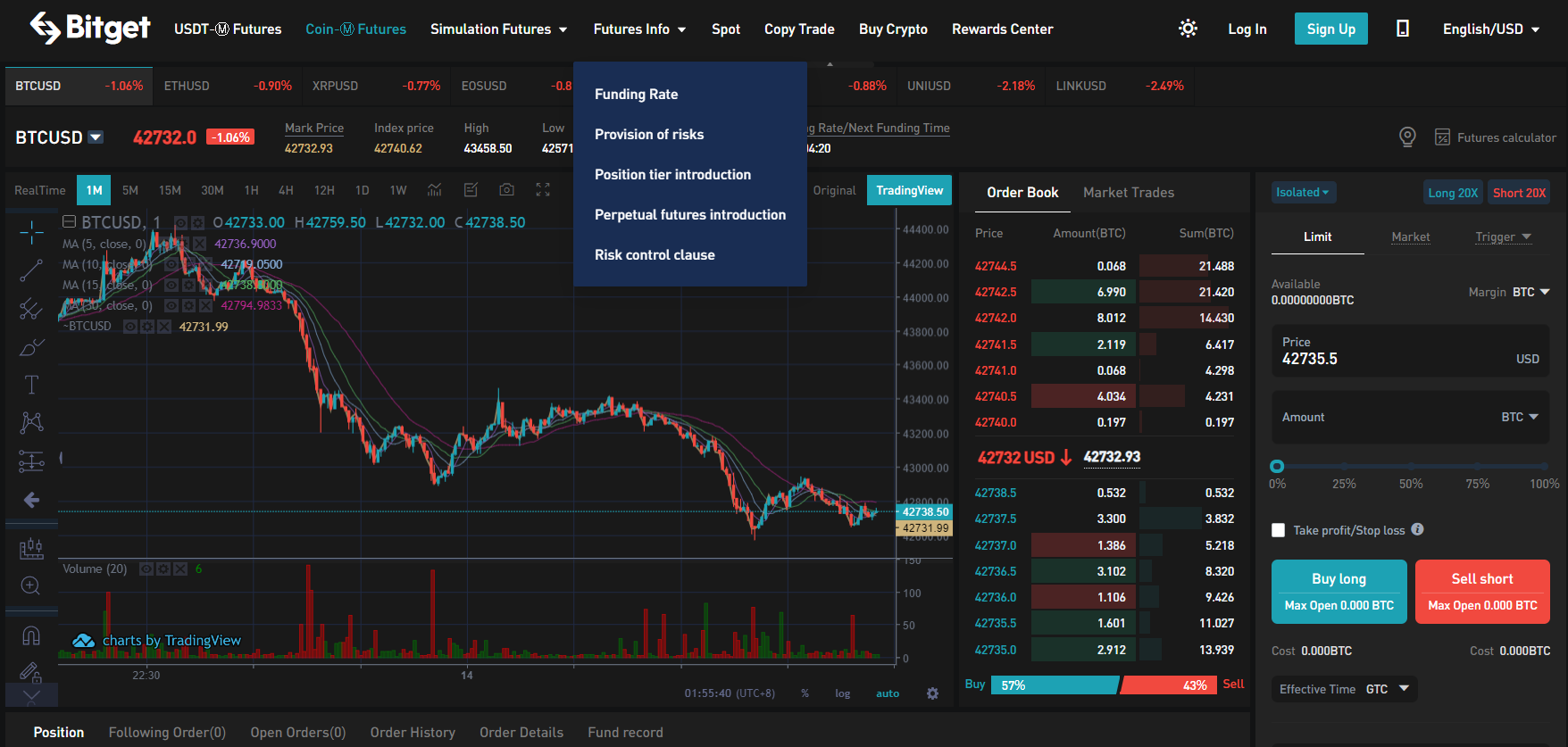Viewport: 1568px width, 747px height.
Task: Select the prediction and measurement tool
Action: point(31,461)
